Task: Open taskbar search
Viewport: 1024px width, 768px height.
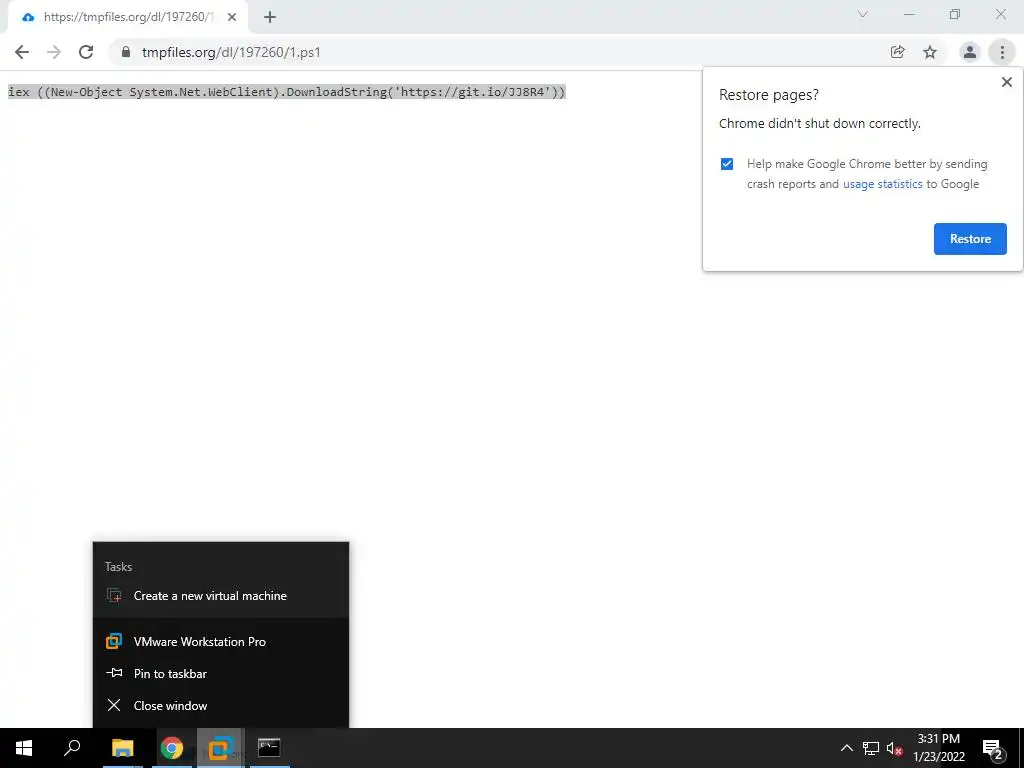Action: pos(72,748)
